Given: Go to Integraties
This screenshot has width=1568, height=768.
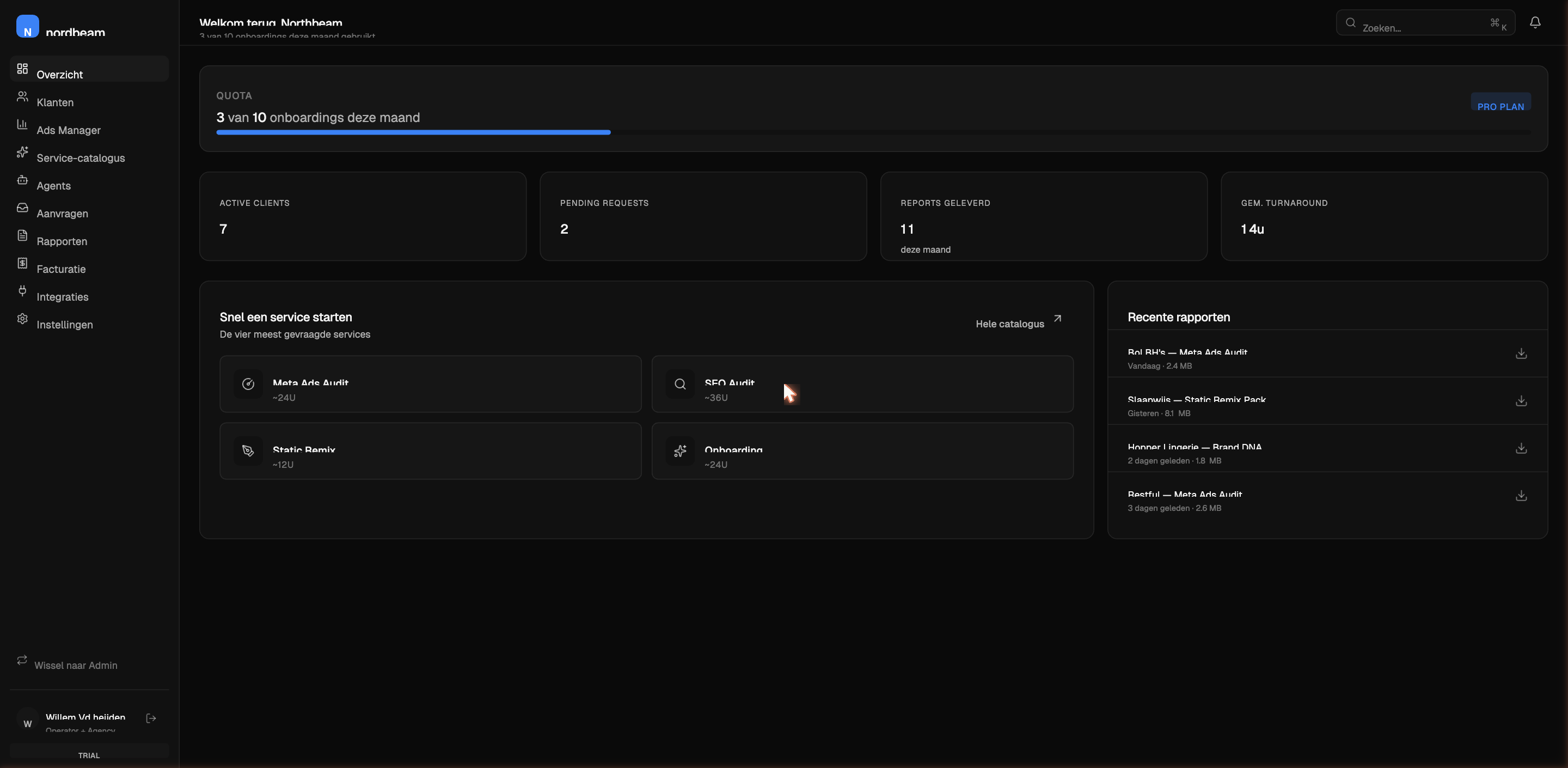Looking at the screenshot, I should [x=89, y=290].
